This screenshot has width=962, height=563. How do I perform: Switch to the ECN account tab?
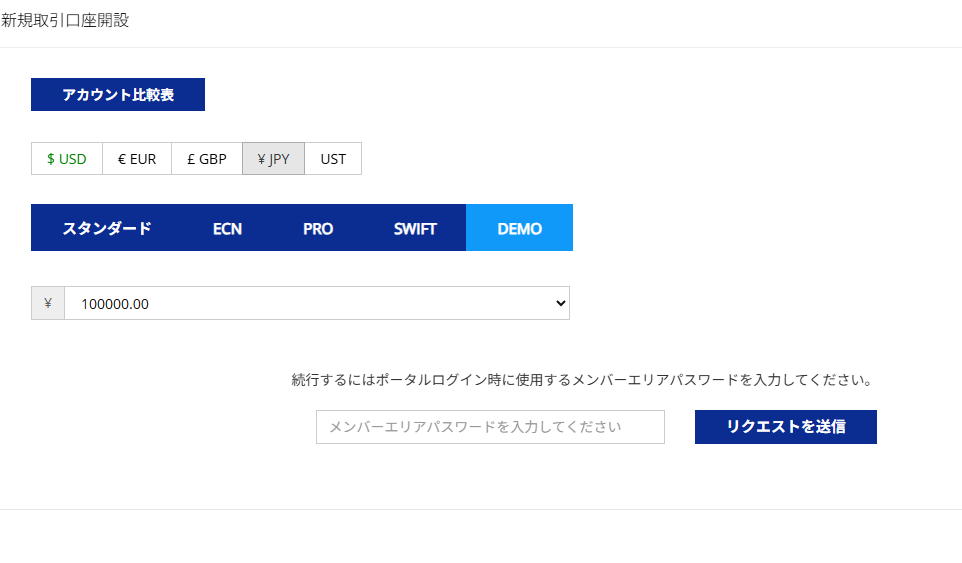pyautogui.click(x=227, y=228)
